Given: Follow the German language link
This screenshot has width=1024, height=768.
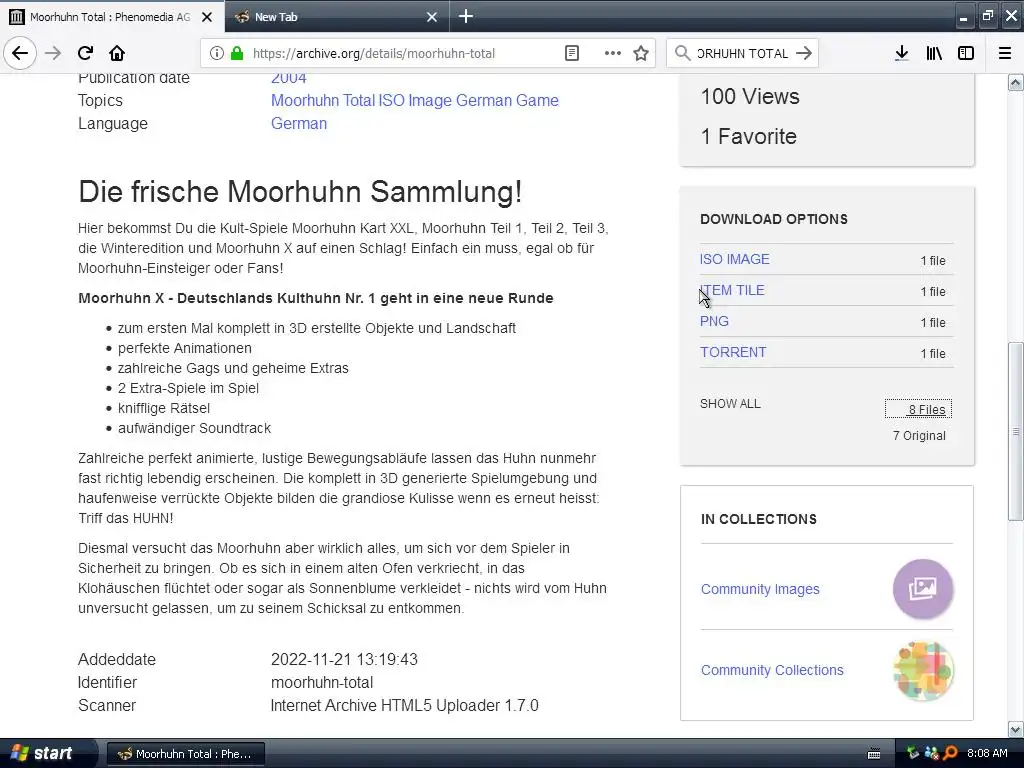Looking at the screenshot, I should point(298,123).
